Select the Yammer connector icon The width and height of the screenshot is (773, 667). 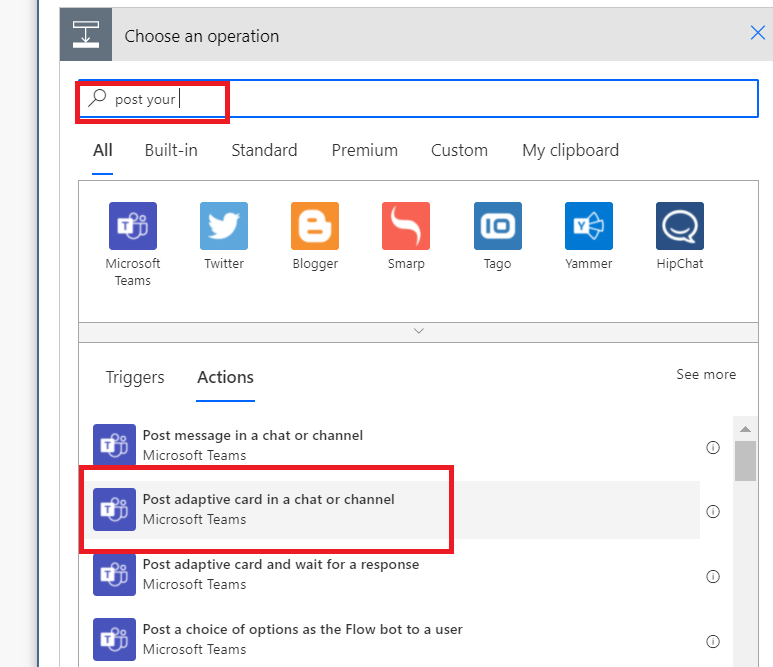point(589,226)
